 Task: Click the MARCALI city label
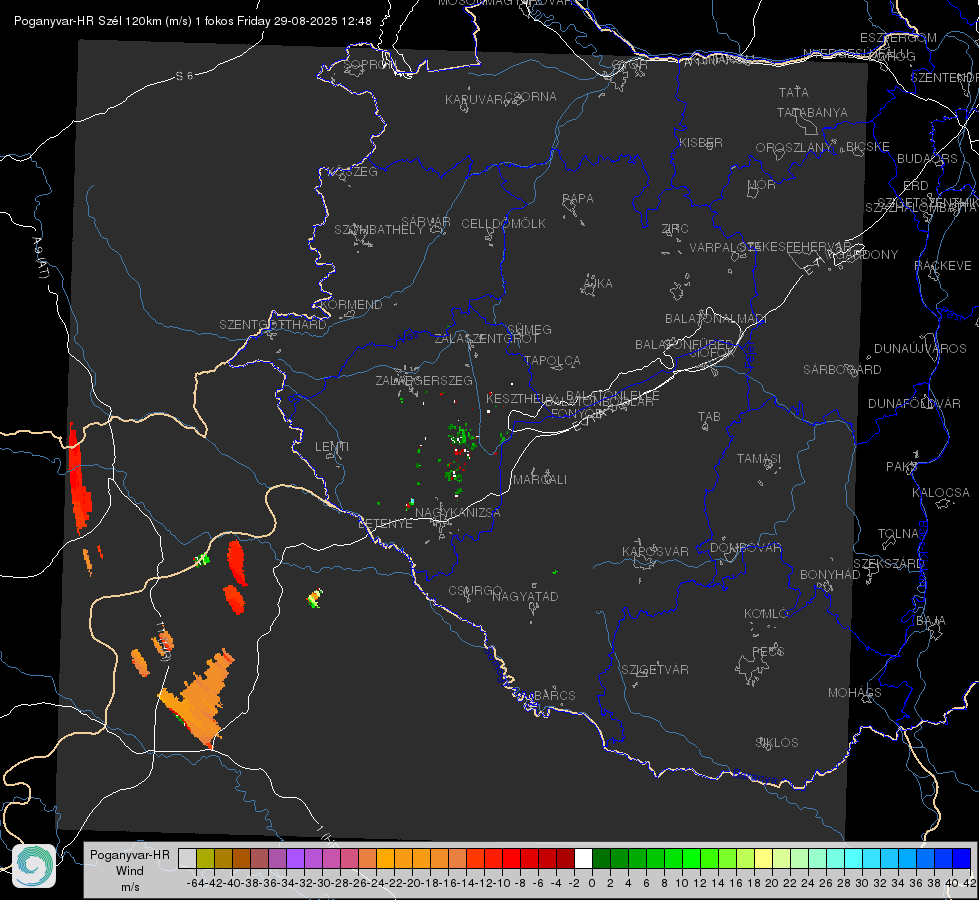[539, 479]
